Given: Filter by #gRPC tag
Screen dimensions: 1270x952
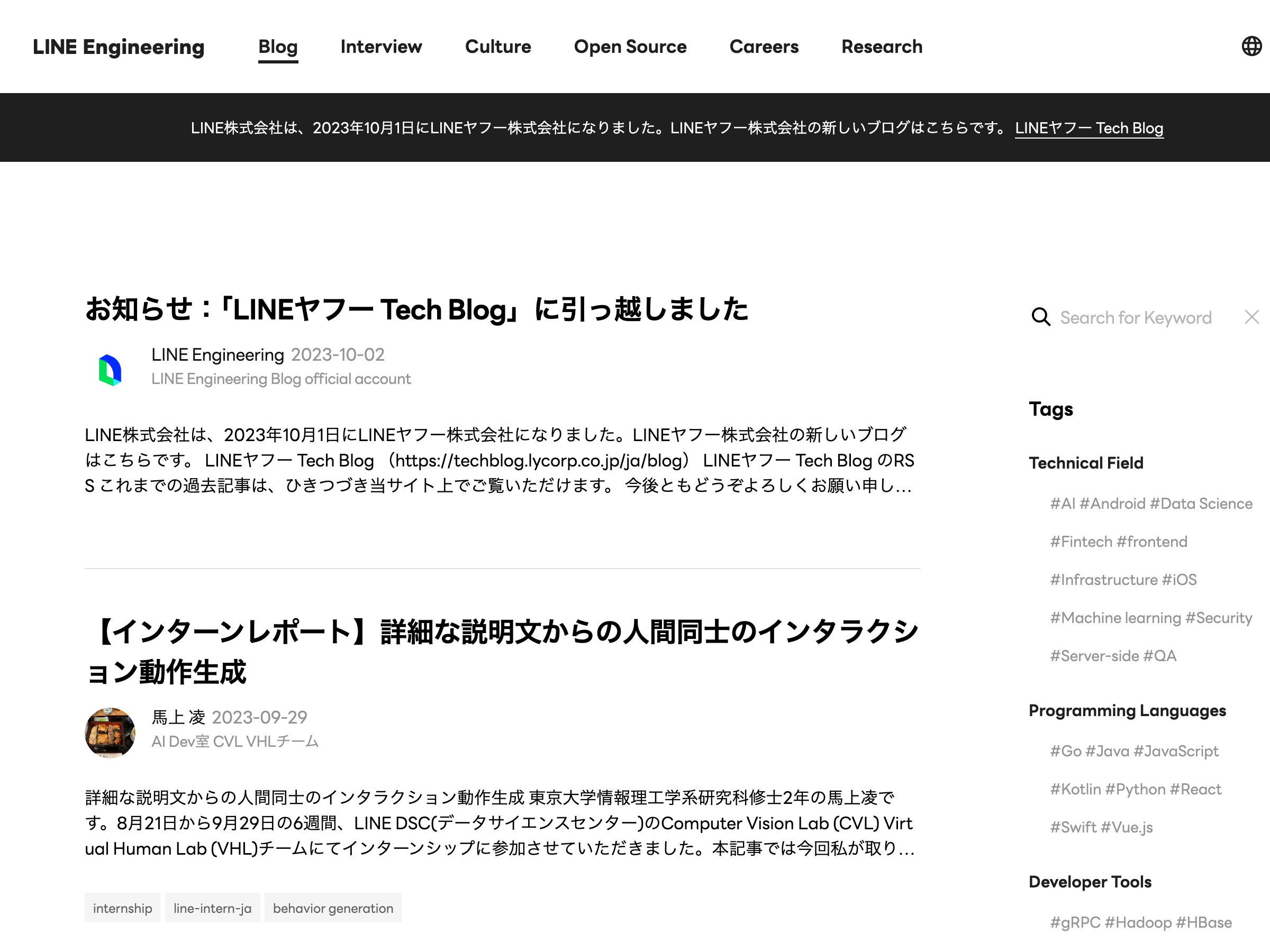Looking at the screenshot, I should coord(1075,922).
